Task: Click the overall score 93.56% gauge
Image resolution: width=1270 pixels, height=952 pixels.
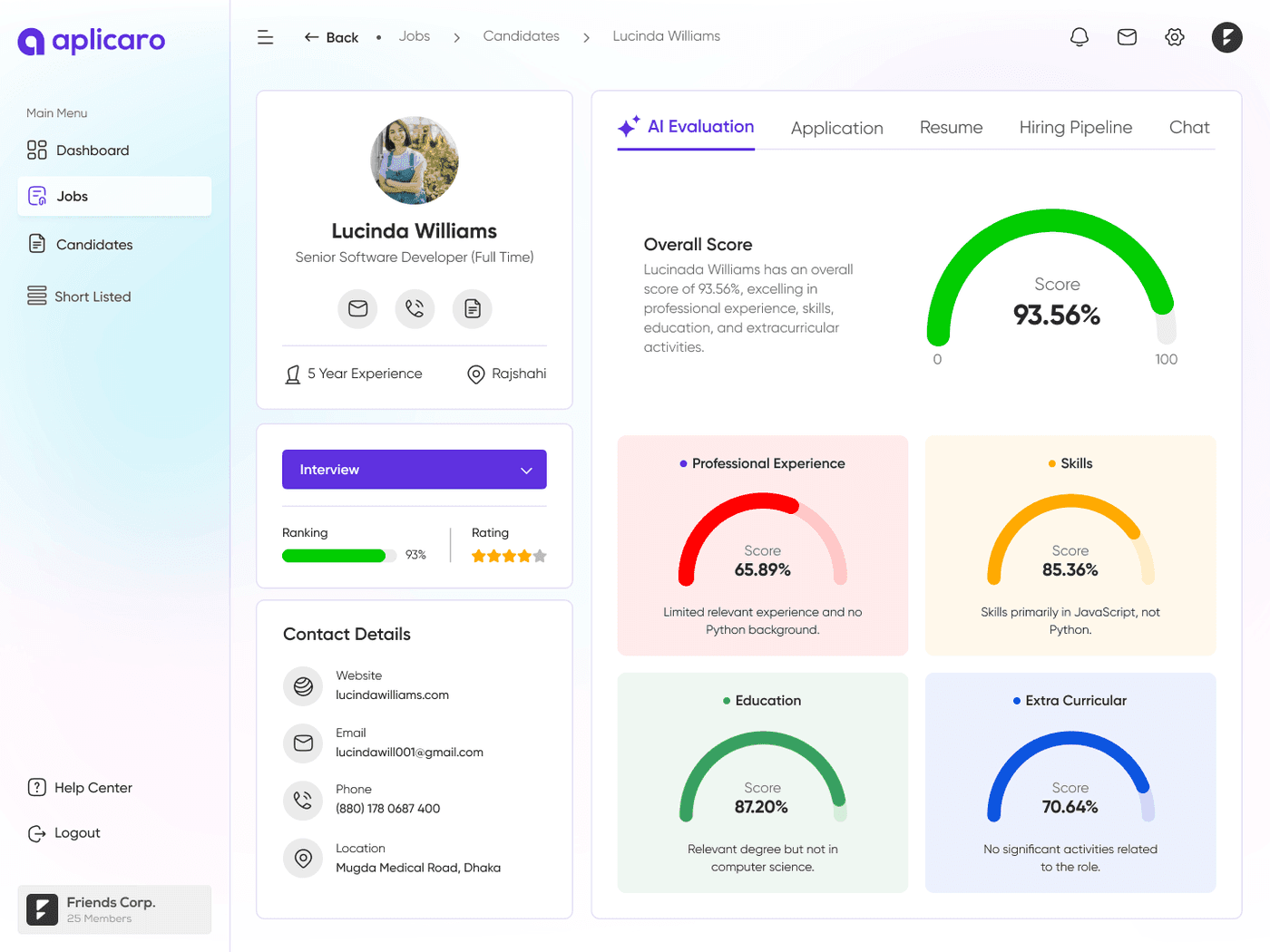Action: [x=1051, y=277]
